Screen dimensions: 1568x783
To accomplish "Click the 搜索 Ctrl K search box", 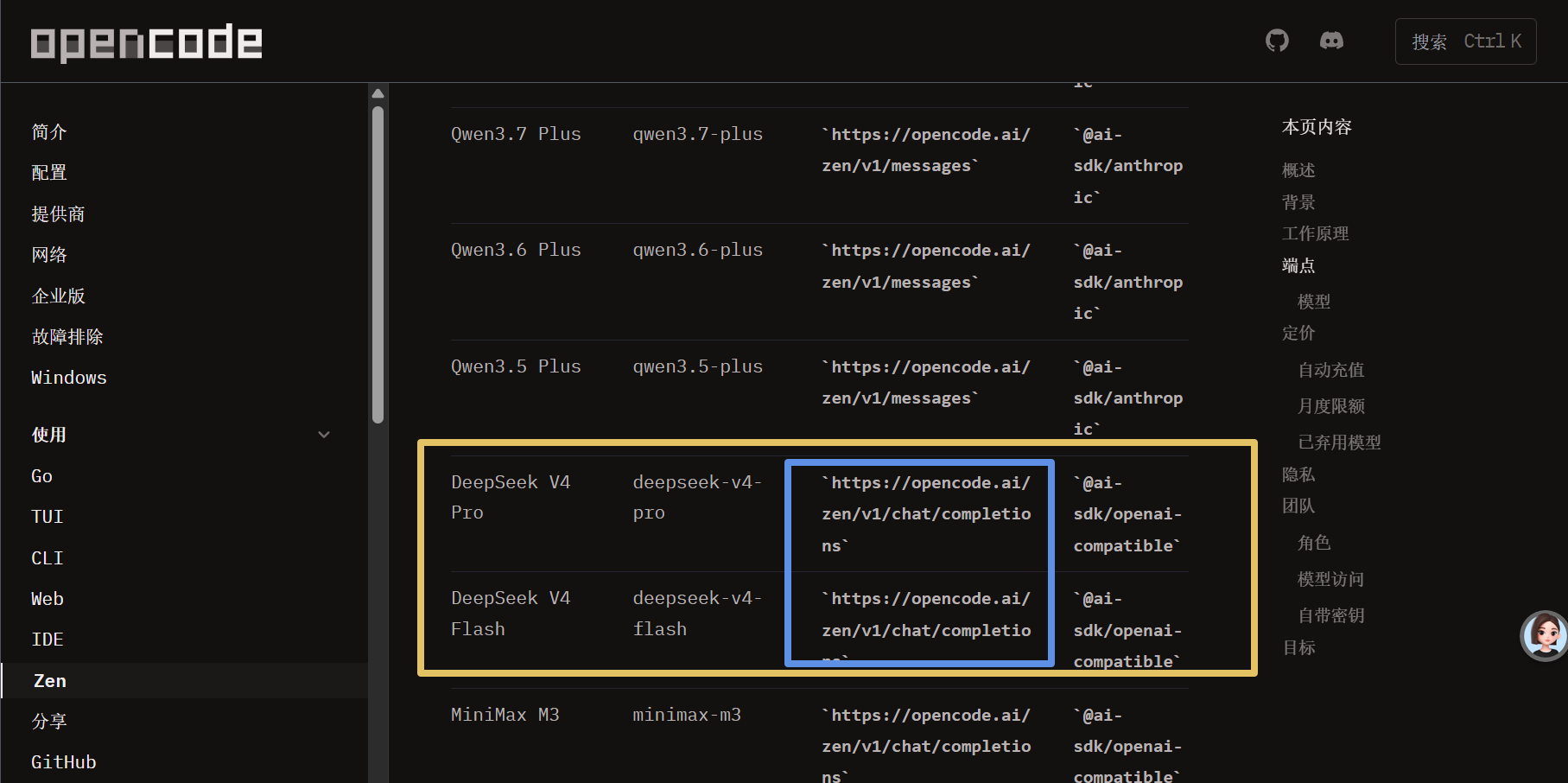I will tap(1465, 41).
